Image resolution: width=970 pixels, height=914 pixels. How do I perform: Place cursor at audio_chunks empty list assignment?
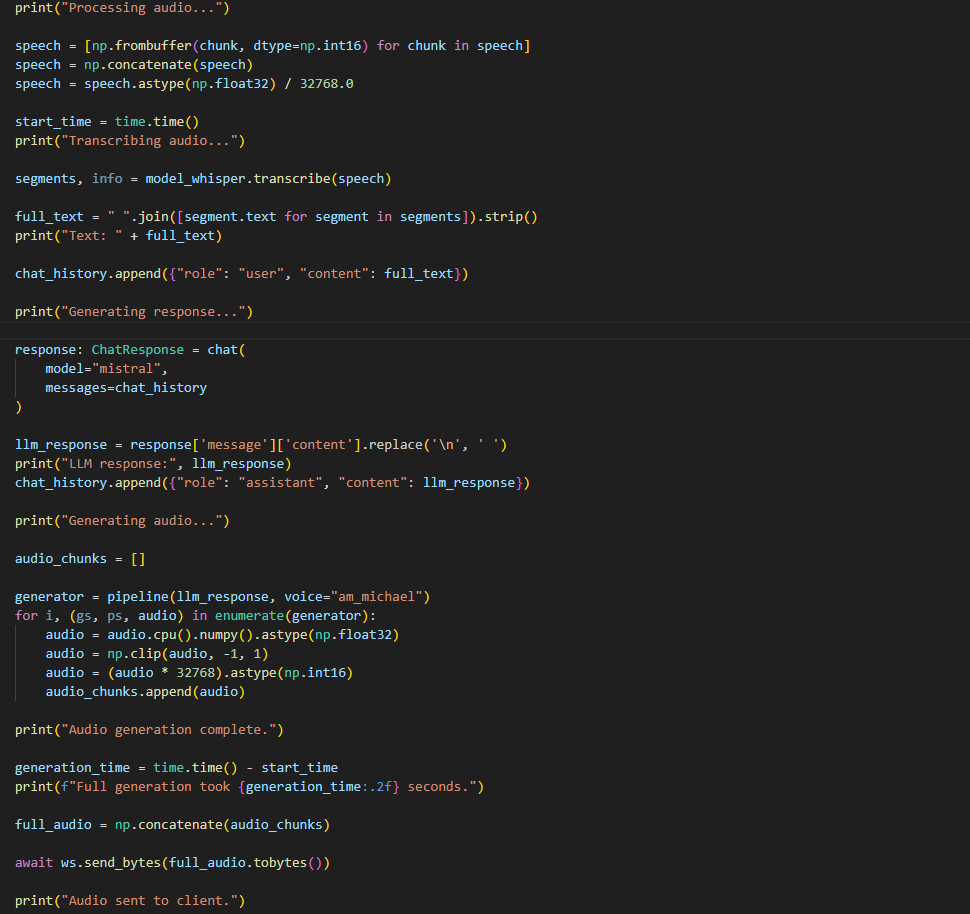click(x=80, y=559)
